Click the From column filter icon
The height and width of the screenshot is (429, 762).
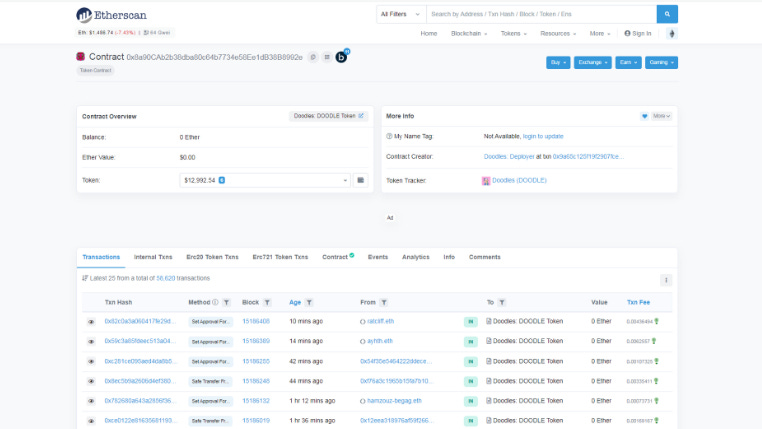click(384, 302)
